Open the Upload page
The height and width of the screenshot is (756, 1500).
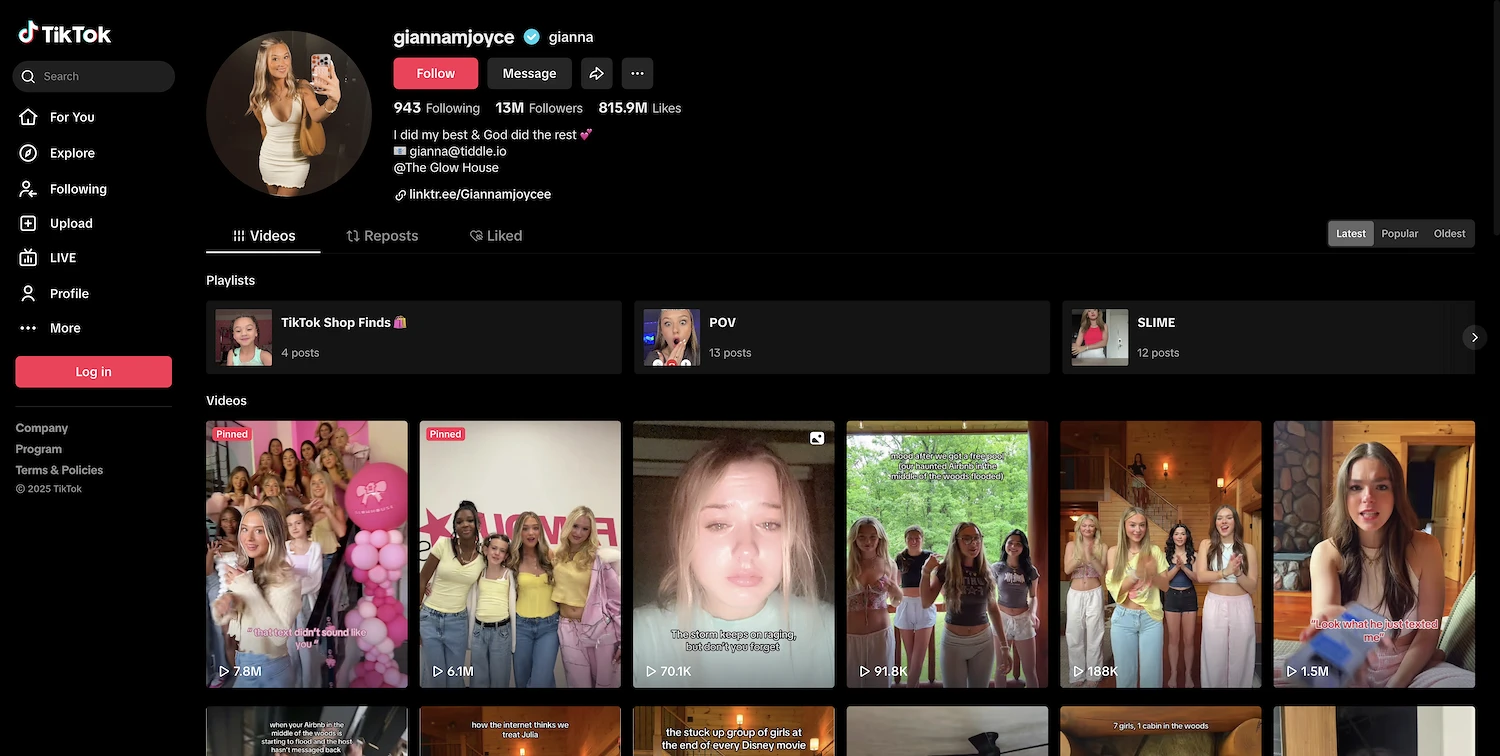(70, 223)
